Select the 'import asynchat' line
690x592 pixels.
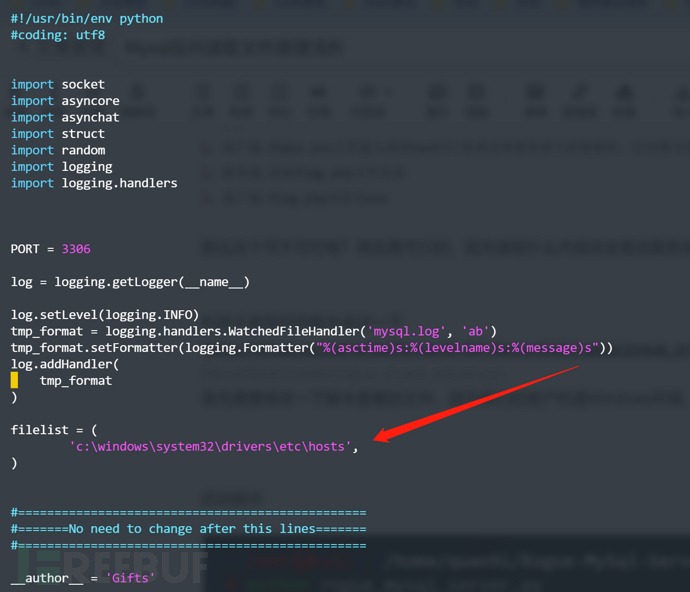(x=65, y=118)
